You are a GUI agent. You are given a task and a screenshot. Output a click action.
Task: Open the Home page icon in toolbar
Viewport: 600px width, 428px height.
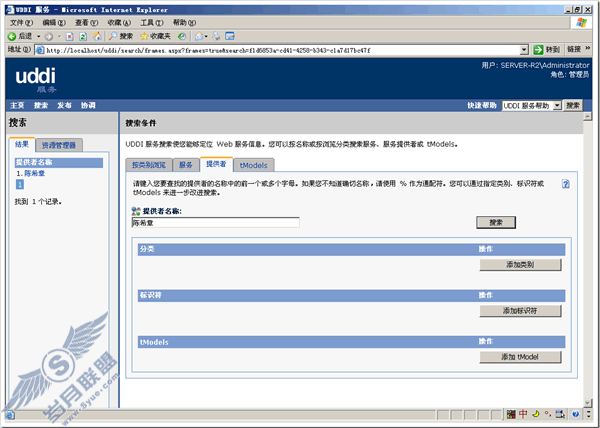point(97,36)
